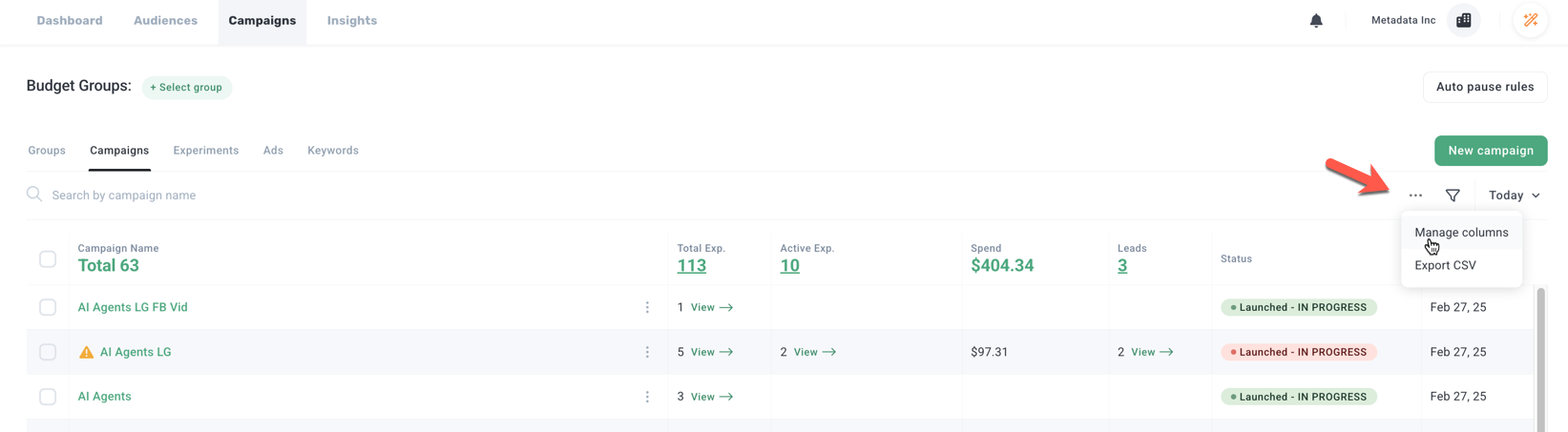The width and height of the screenshot is (1568, 432).
Task: Toggle the select-all campaigns checkbox
Action: [48, 258]
